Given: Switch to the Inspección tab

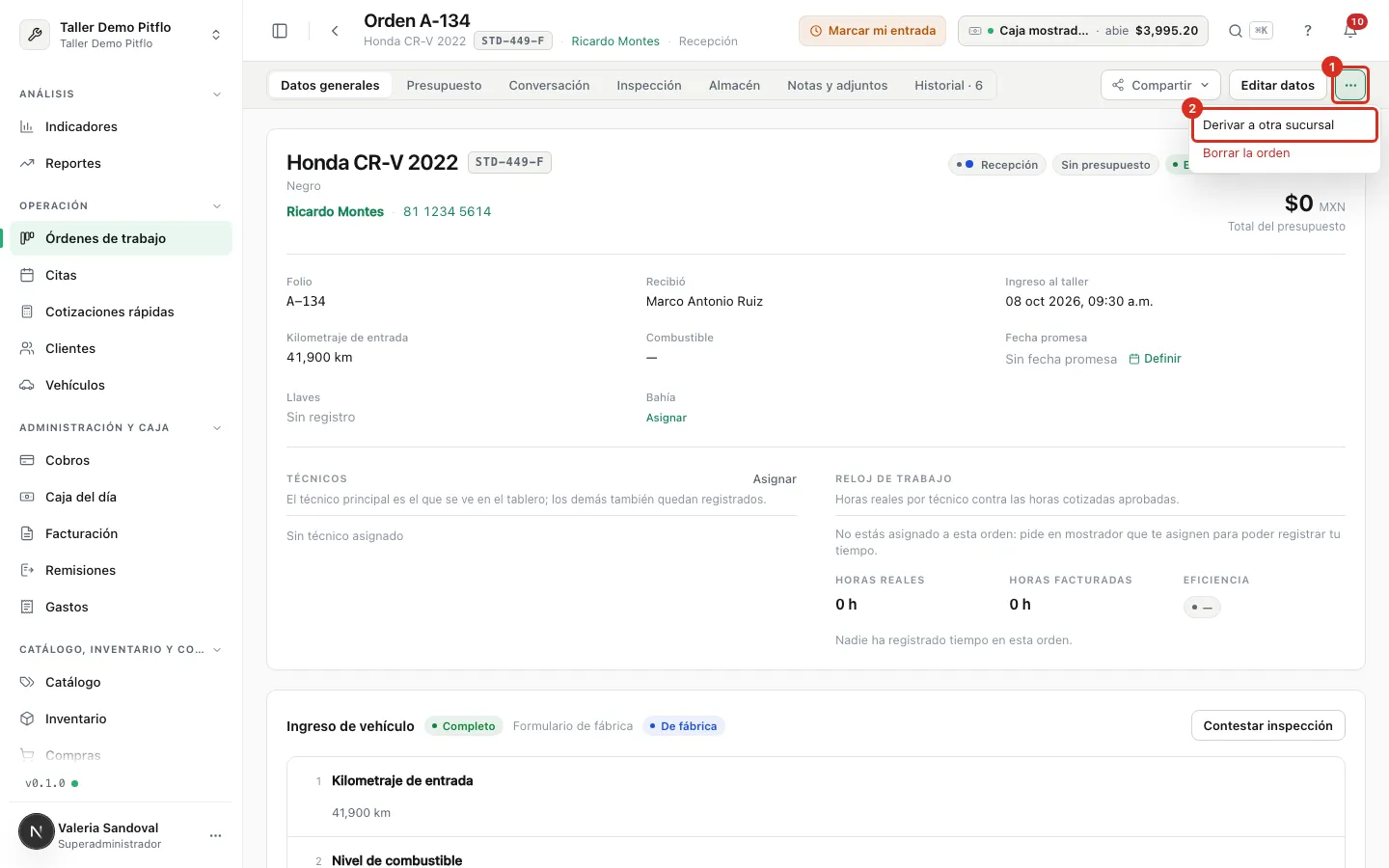Looking at the screenshot, I should tap(649, 85).
